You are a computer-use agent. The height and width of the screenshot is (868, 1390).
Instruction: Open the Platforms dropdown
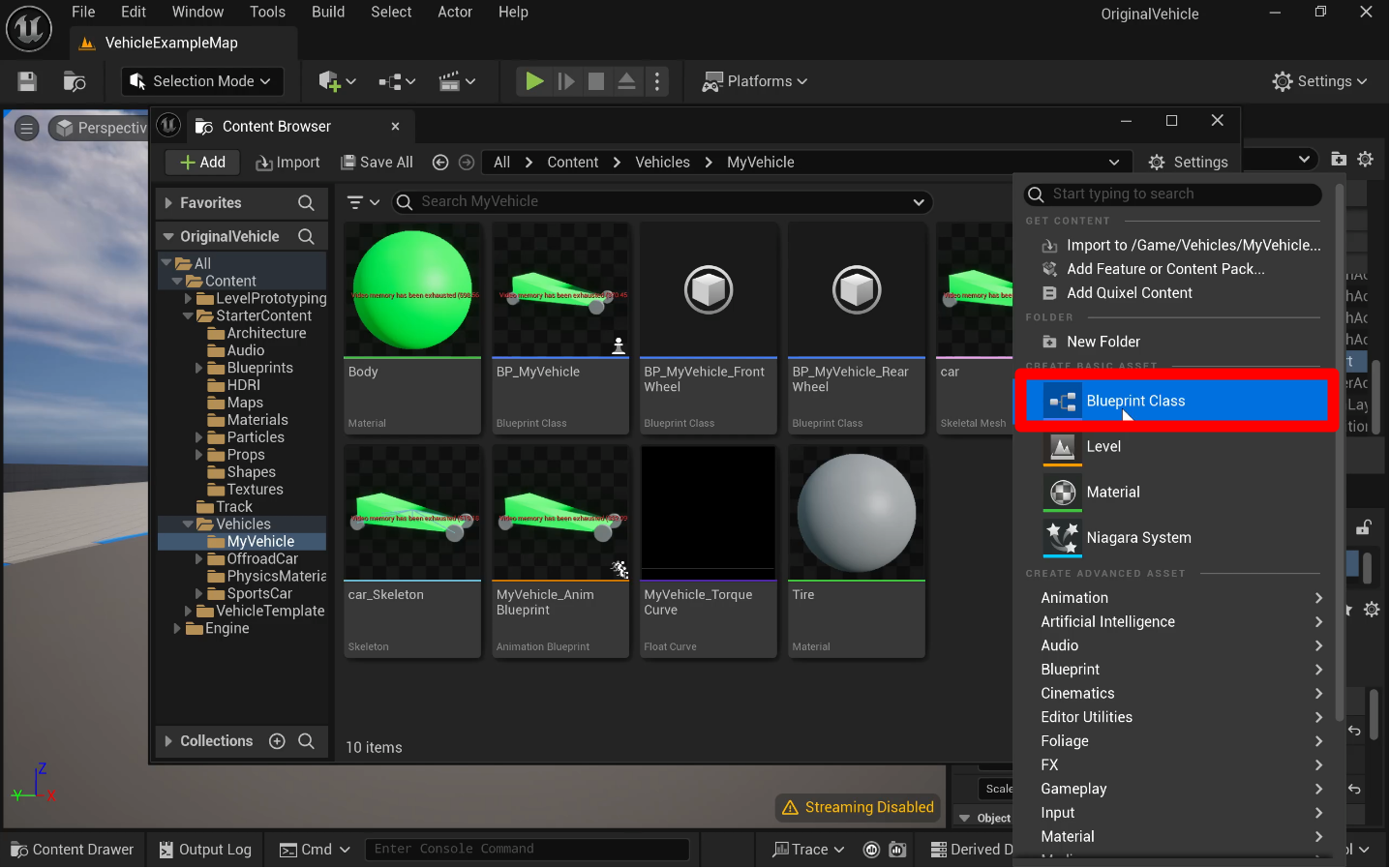click(x=755, y=81)
